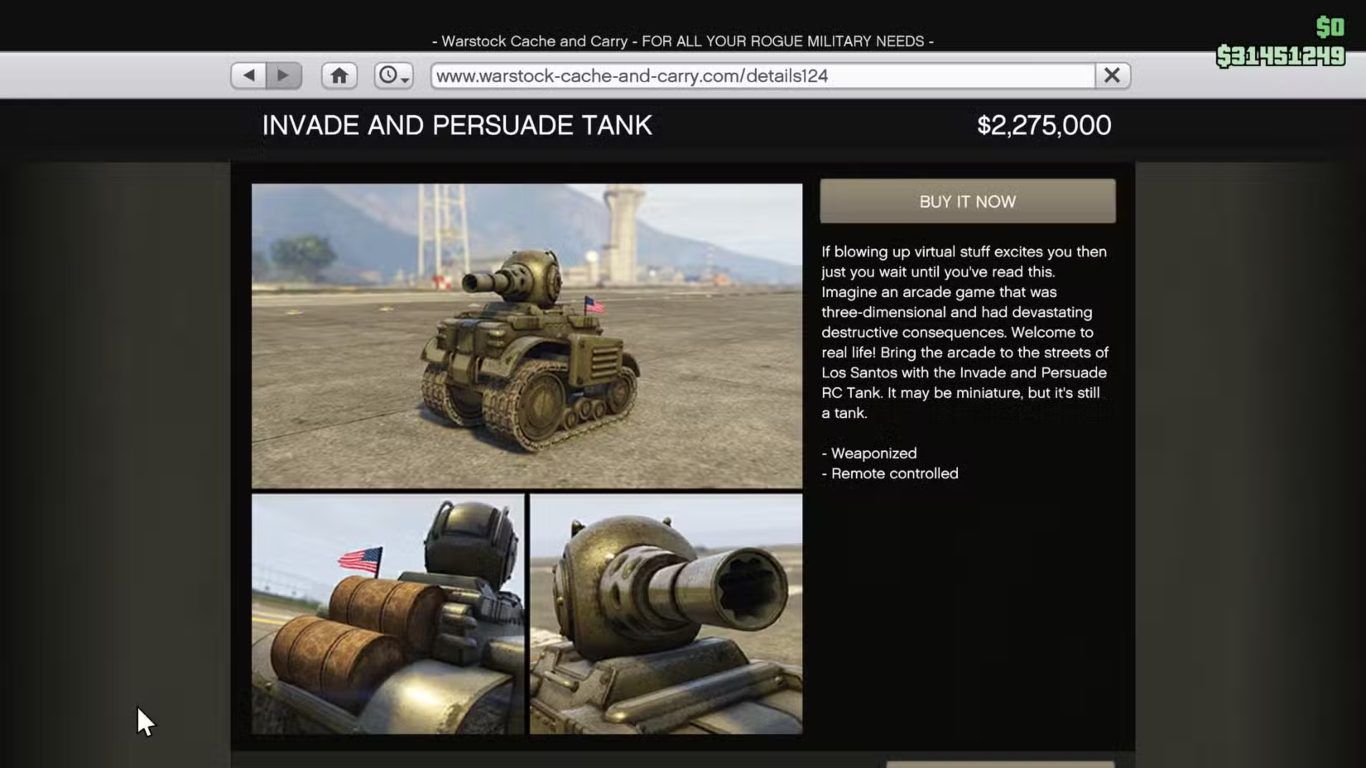Click the American flag on main tank image
The width and height of the screenshot is (1366, 768).
[594, 304]
